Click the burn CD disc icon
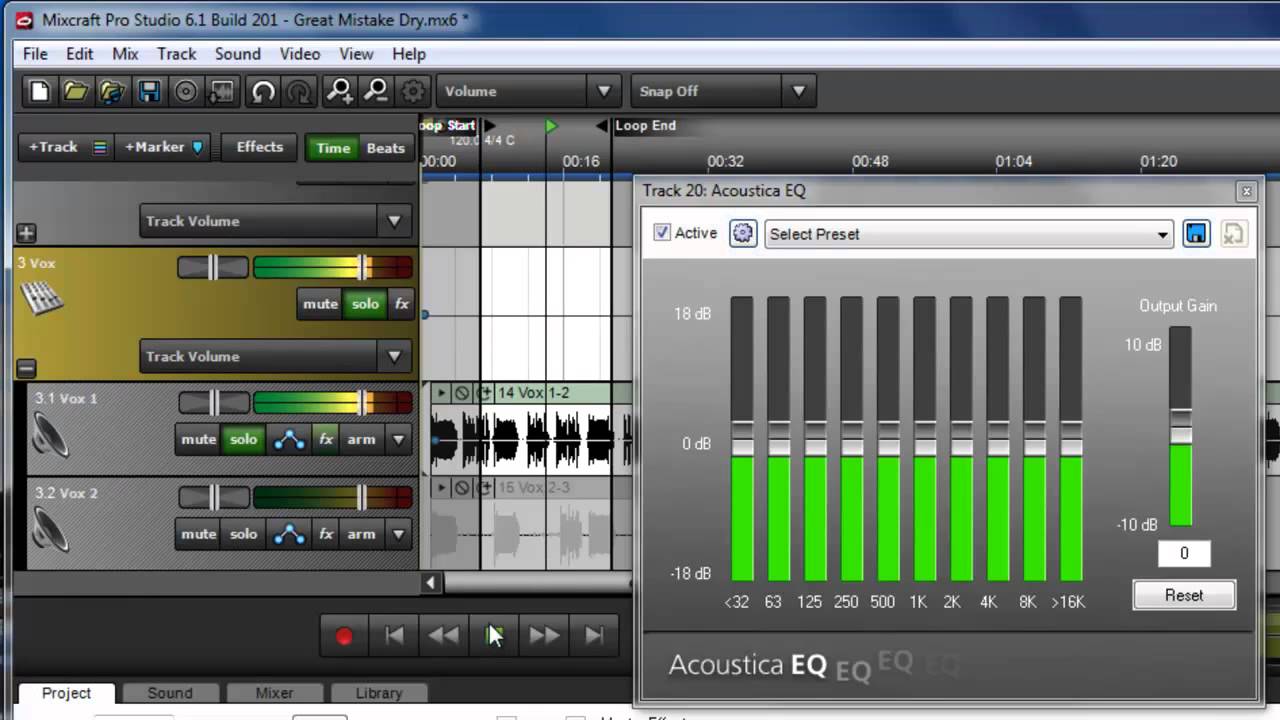 coord(186,91)
